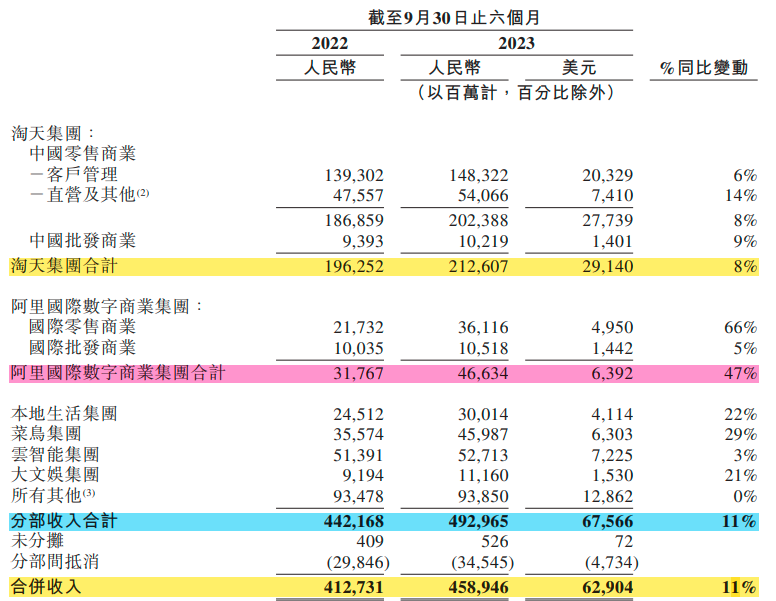
Task: Click the value 54,066
Action: [x=483, y=196]
